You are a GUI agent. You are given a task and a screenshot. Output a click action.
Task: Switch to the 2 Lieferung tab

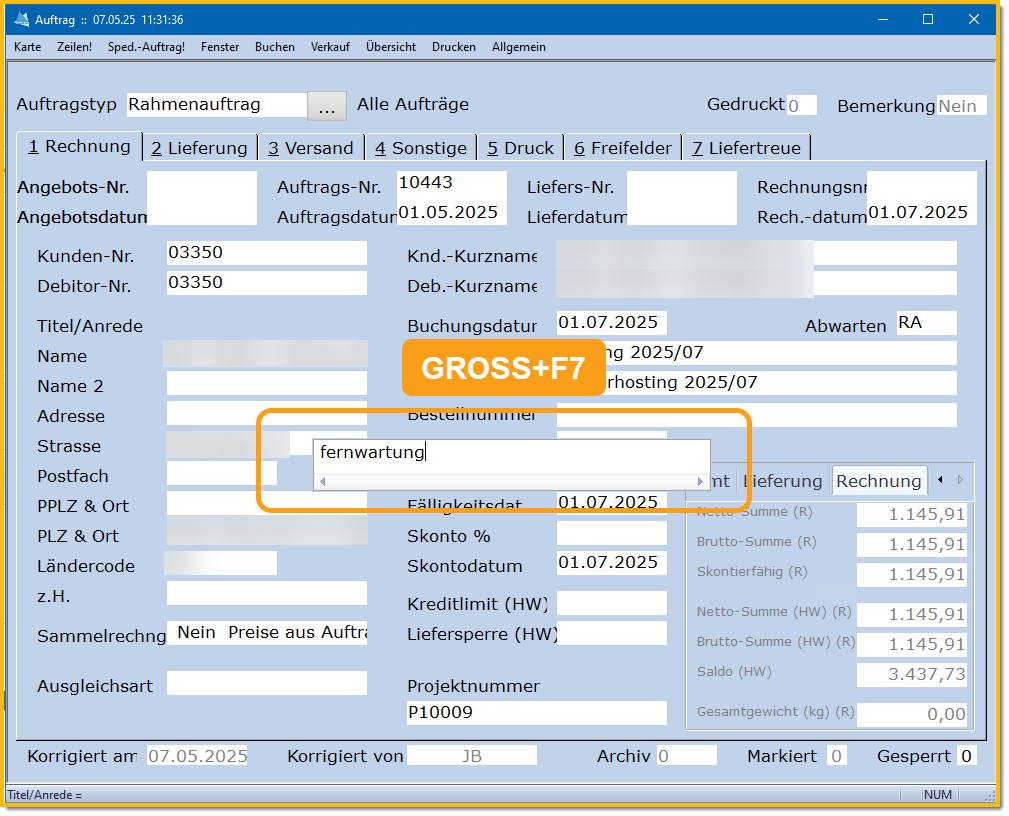point(199,148)
